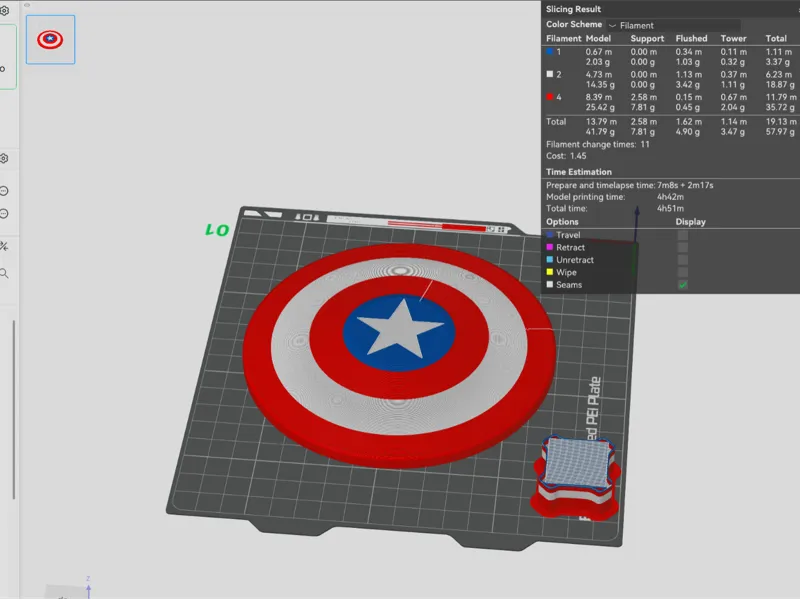Click the Display heading
The height and width of the screenshot is (600, 800).
tap(690, 221)
